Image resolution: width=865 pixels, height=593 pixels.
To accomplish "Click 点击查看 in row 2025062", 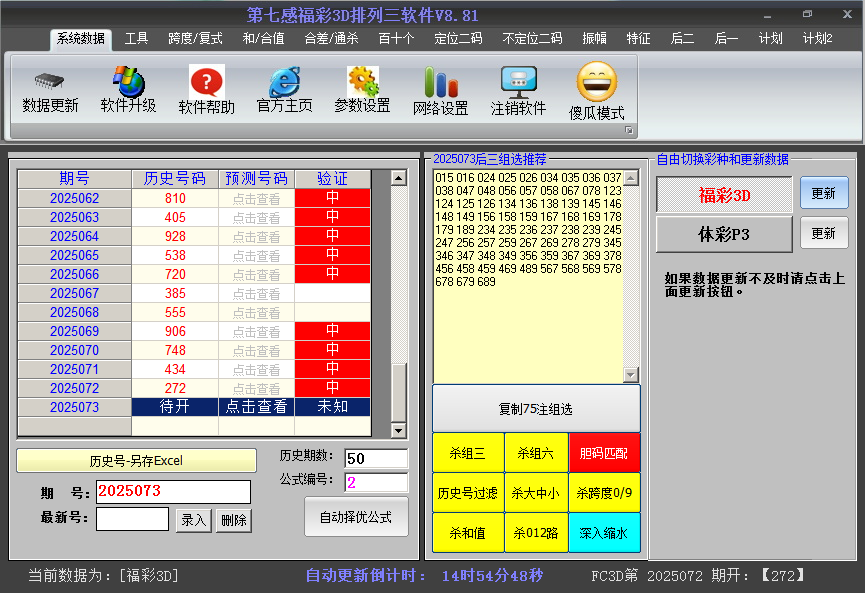I will pyautogui.click(x=257, y=199).
